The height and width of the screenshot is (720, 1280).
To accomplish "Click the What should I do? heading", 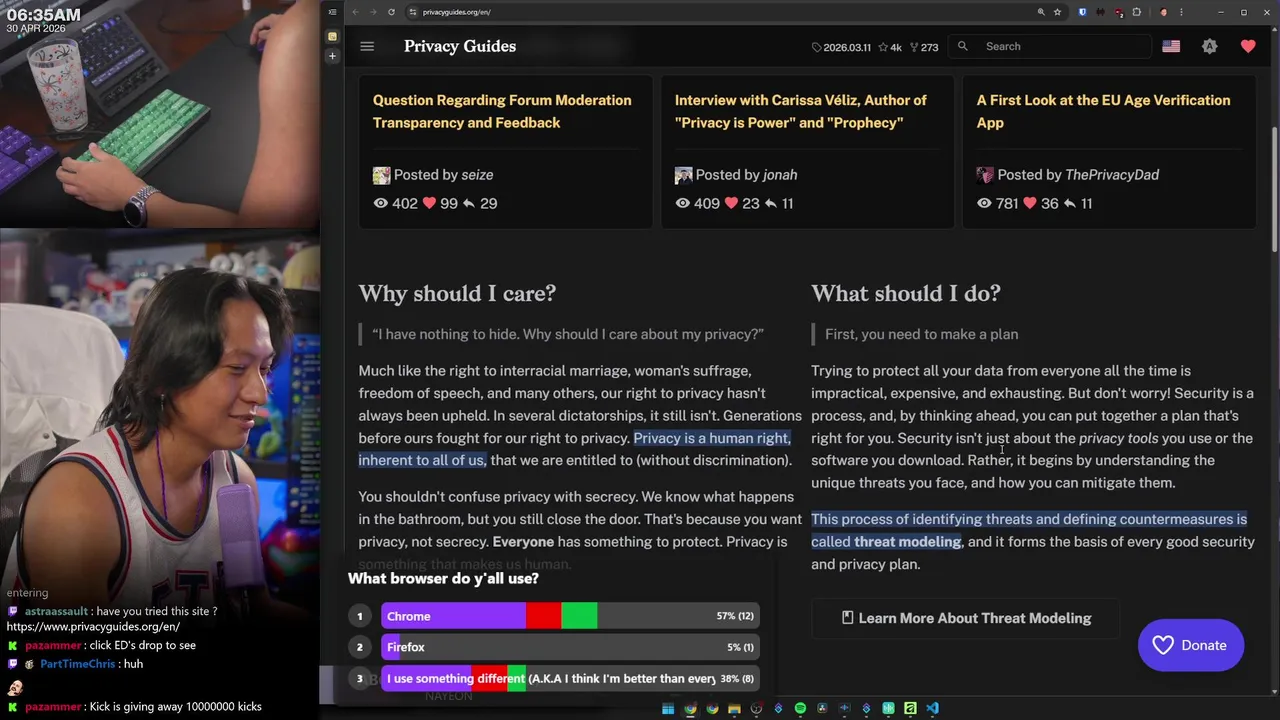I will (x=906, y=293).
